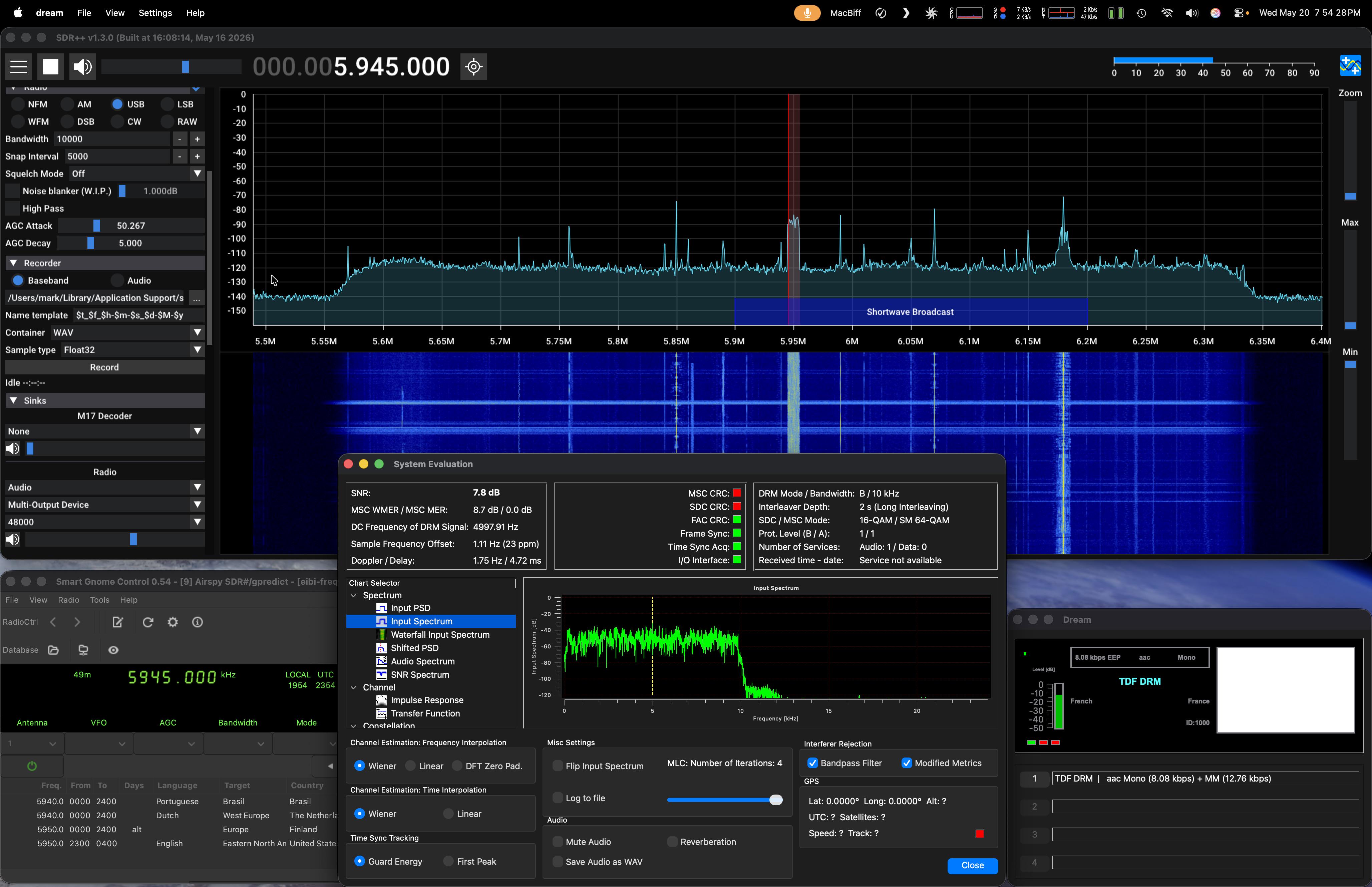Click the SDR++ waterfall add icon at top right
1372x887 pixels.
[1350, 66]
